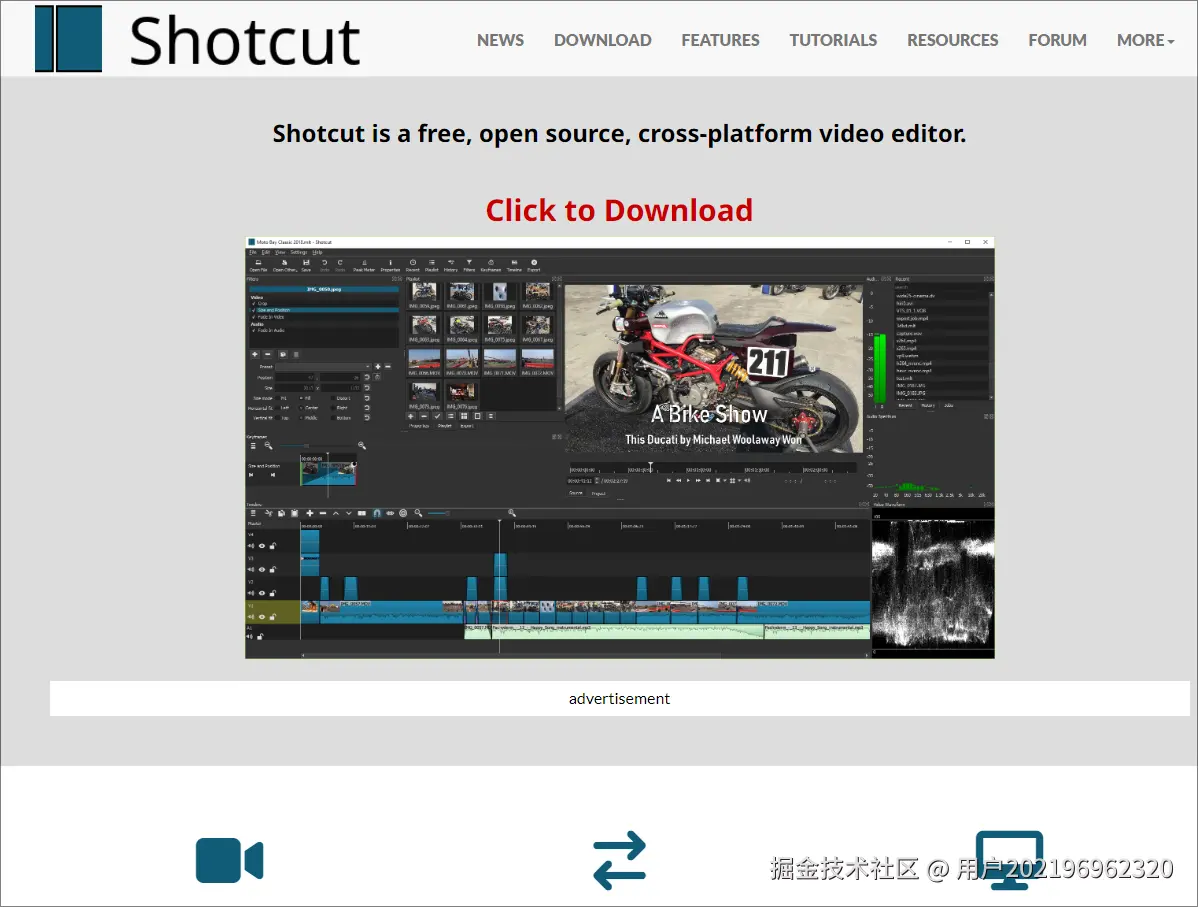Open the TUTORIALS page
Viewport: 1198px width, 907px height.
tap(833, 40)
